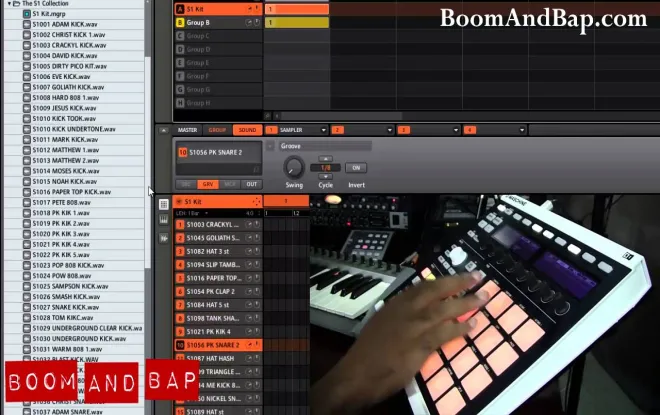Viewport: 660px width, 415px height.
Task: Select the S1 Kit group A
Action: pos(218,9)
